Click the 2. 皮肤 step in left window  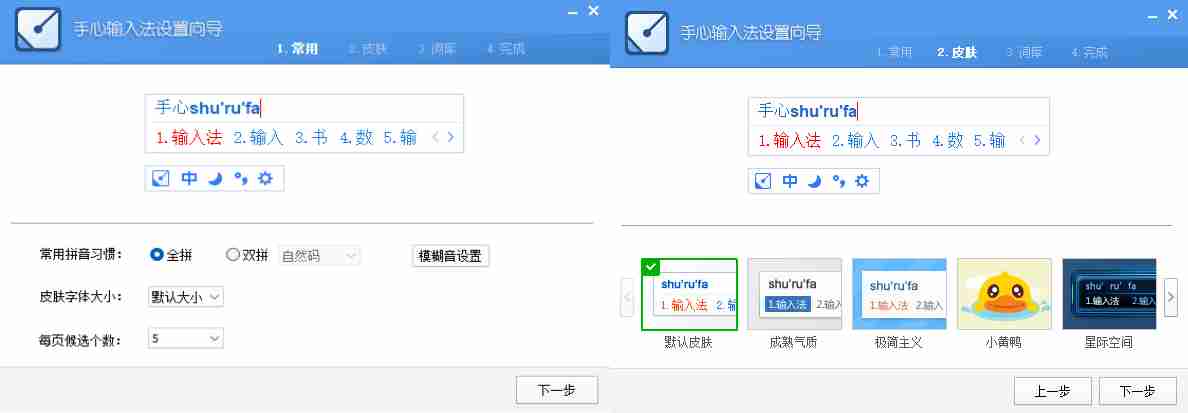pos(367,48)
